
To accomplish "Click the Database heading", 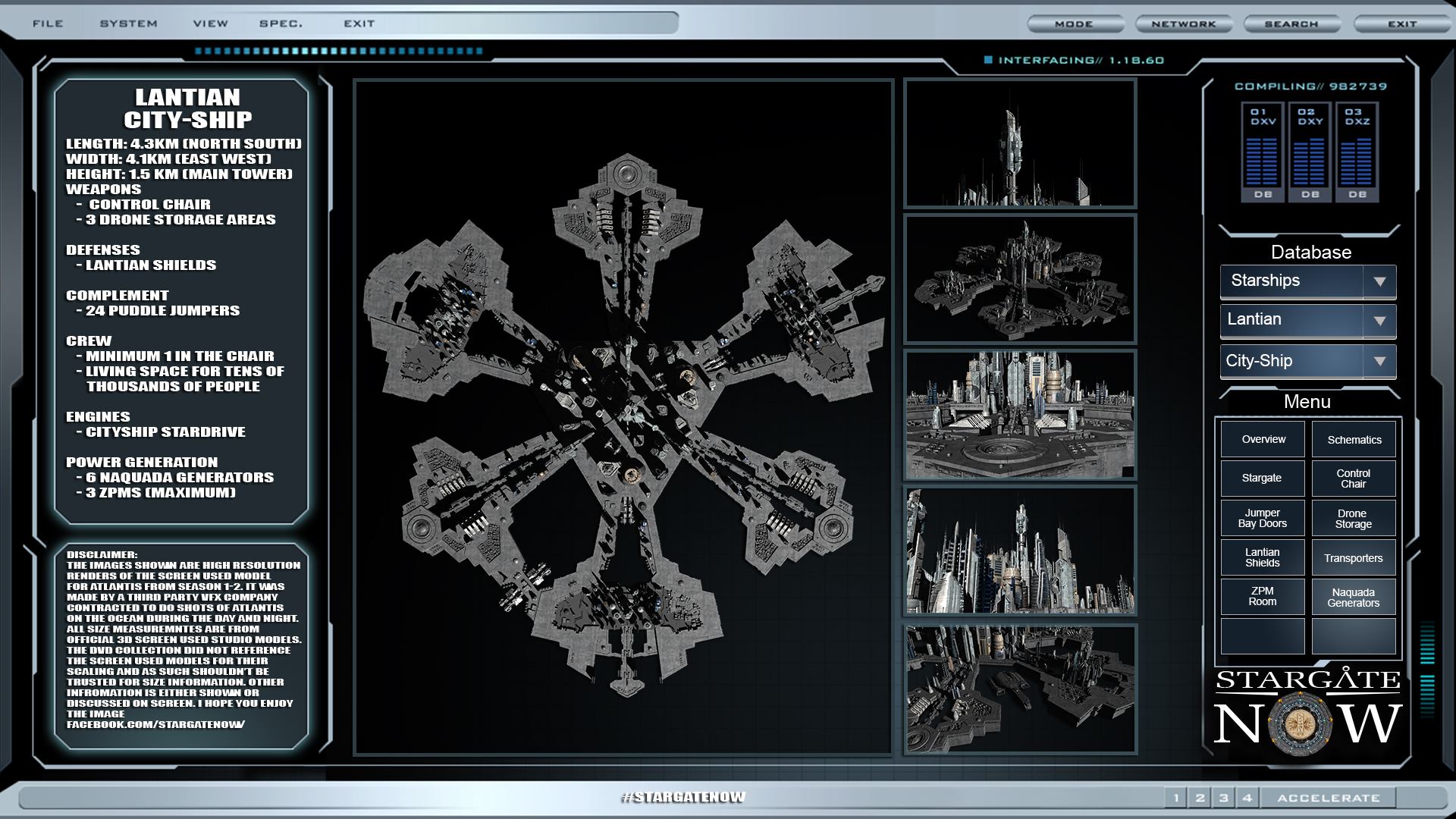I will click(1310, 253).
